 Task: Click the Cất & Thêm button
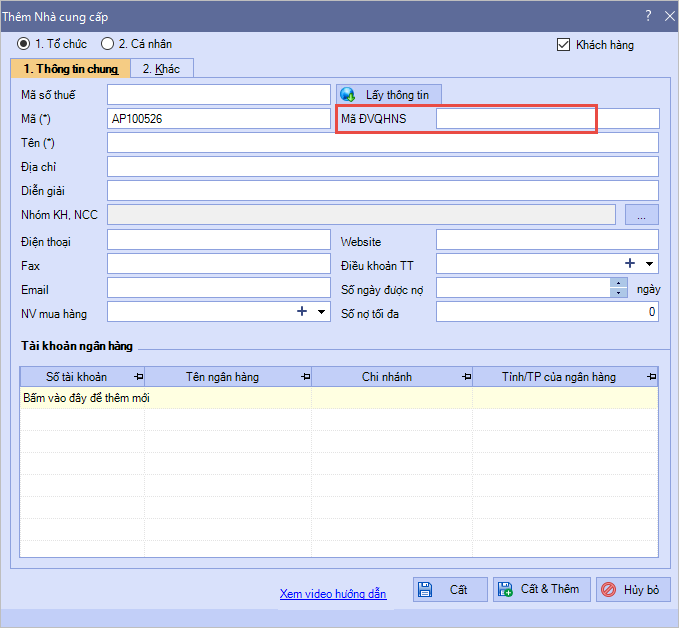click(541, 590)
